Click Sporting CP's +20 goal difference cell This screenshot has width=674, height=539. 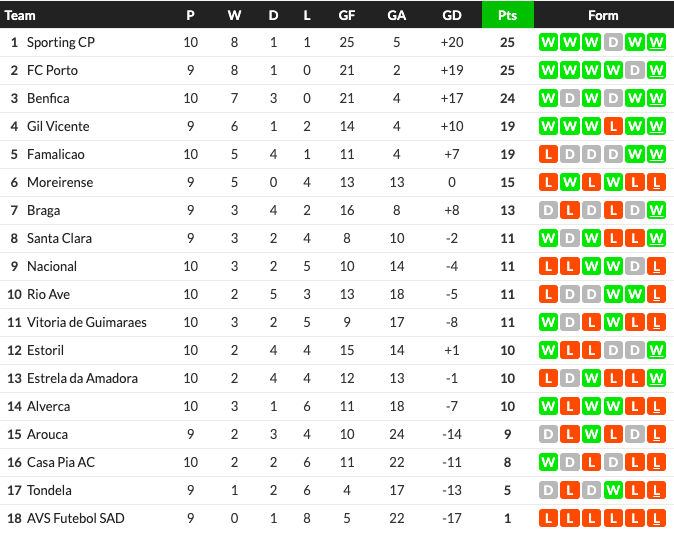[451, 43]
